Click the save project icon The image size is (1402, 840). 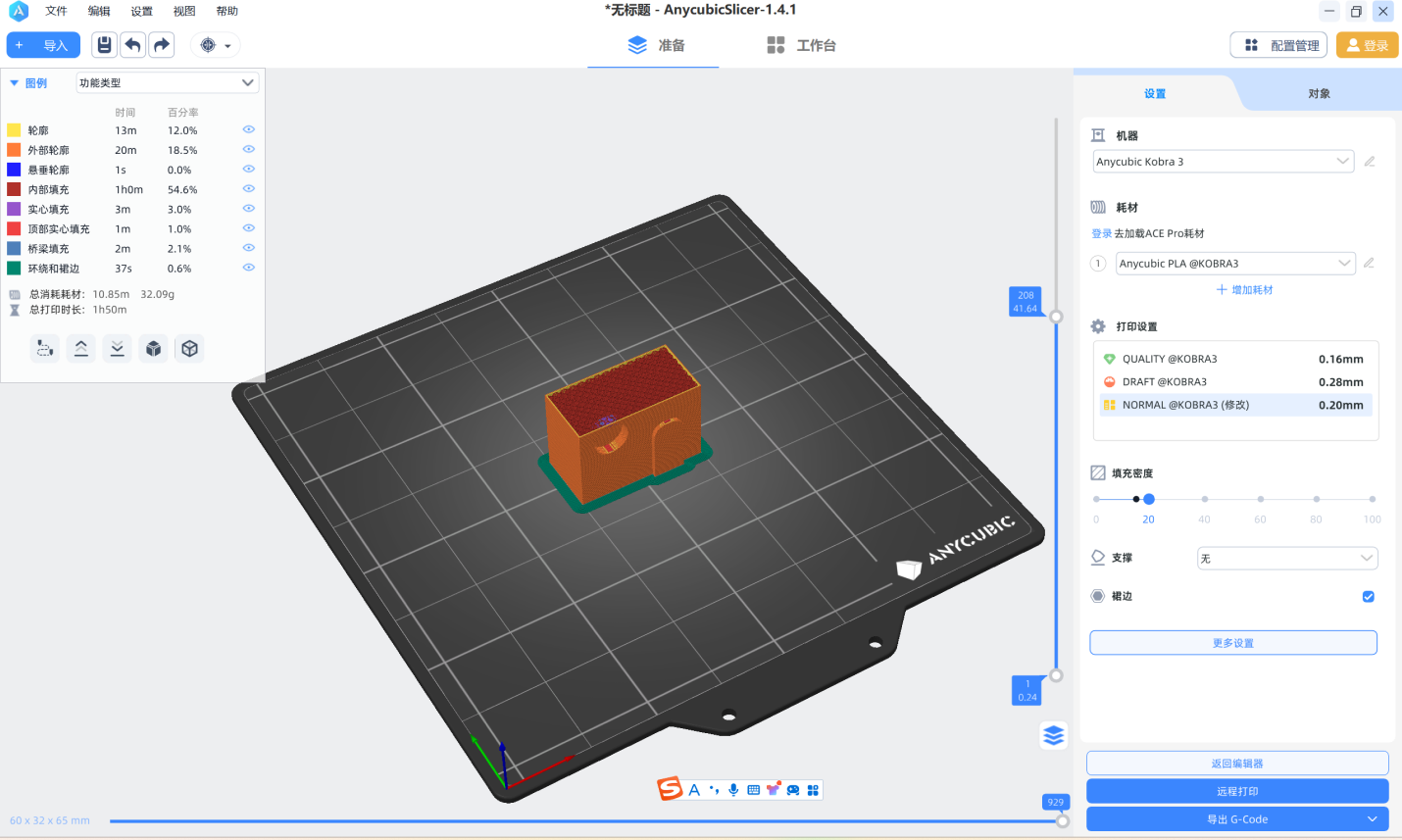tap(105, 45)
